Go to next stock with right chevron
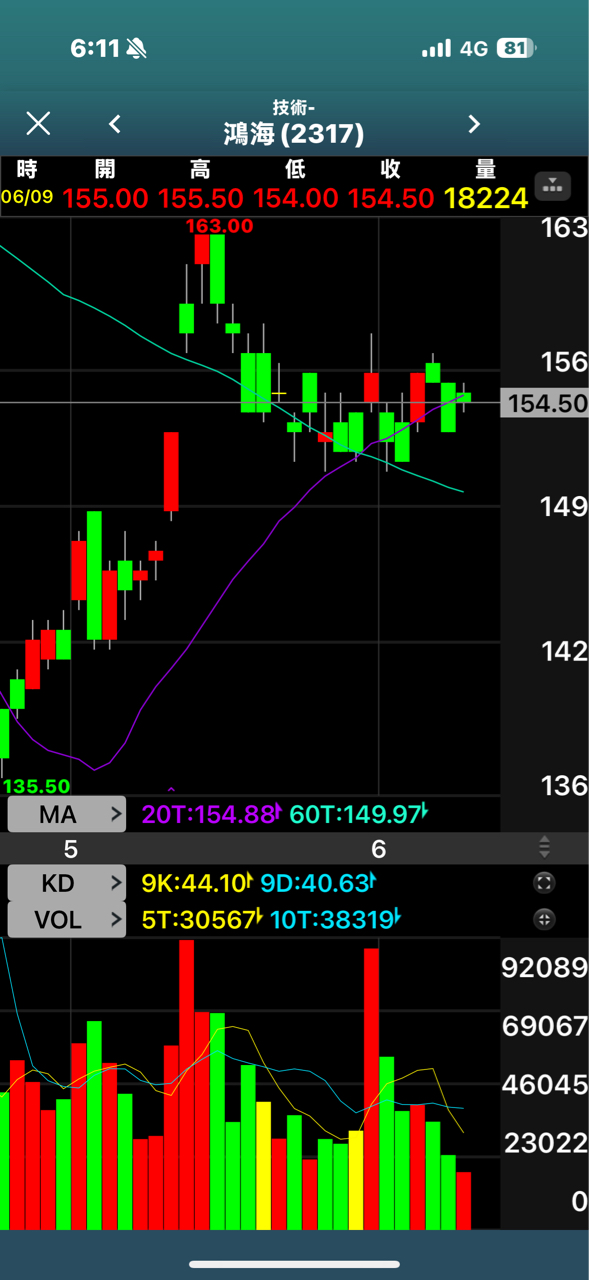589x1280 pixels. point(474,124)
